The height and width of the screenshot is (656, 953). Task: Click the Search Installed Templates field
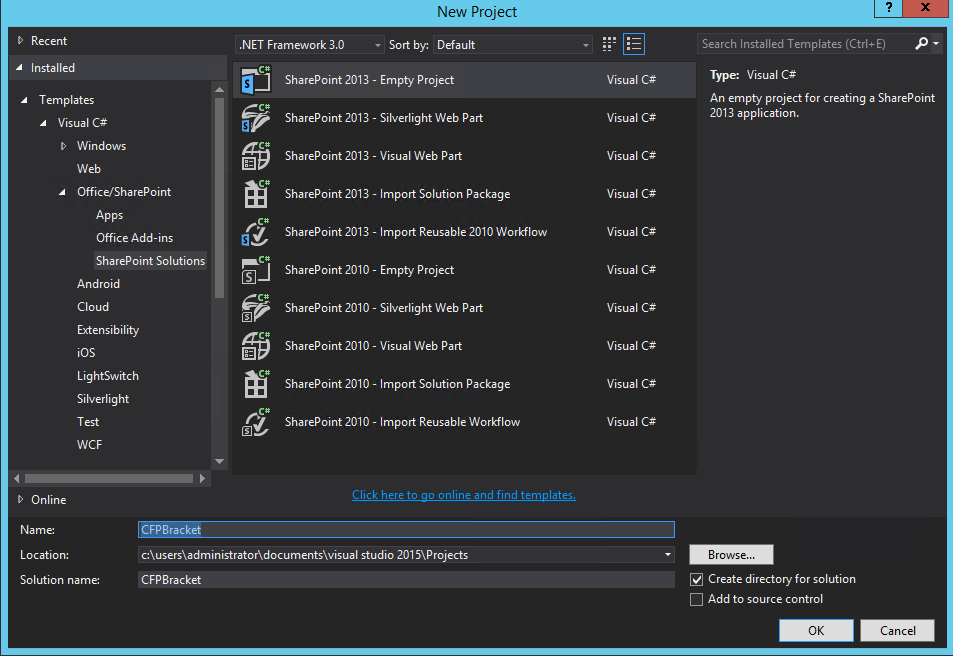click(805, 44)
